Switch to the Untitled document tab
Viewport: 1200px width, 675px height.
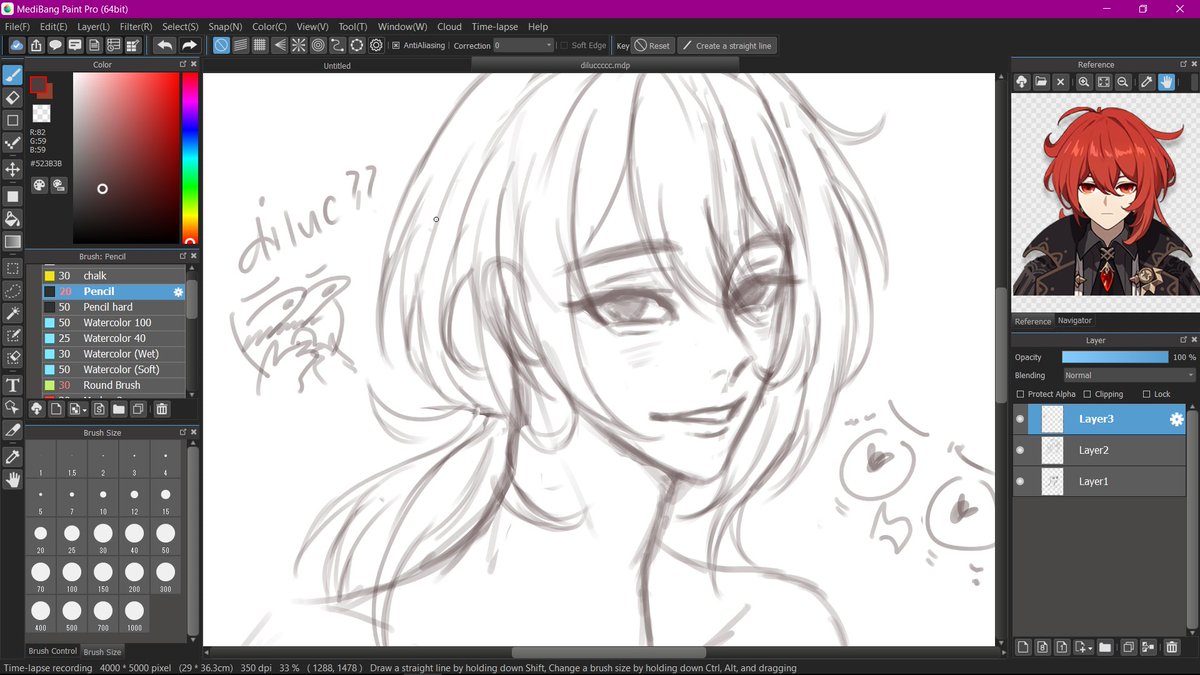click(x=337, y=65)
